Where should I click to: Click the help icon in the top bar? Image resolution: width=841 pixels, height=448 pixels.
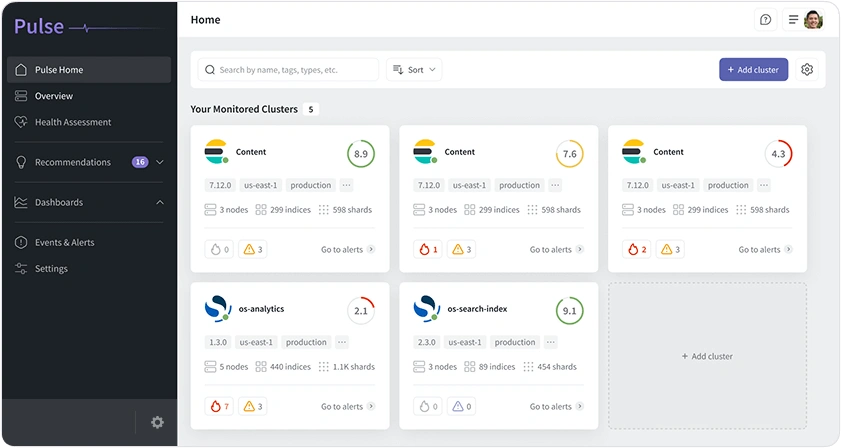click(x=765, y=20)
